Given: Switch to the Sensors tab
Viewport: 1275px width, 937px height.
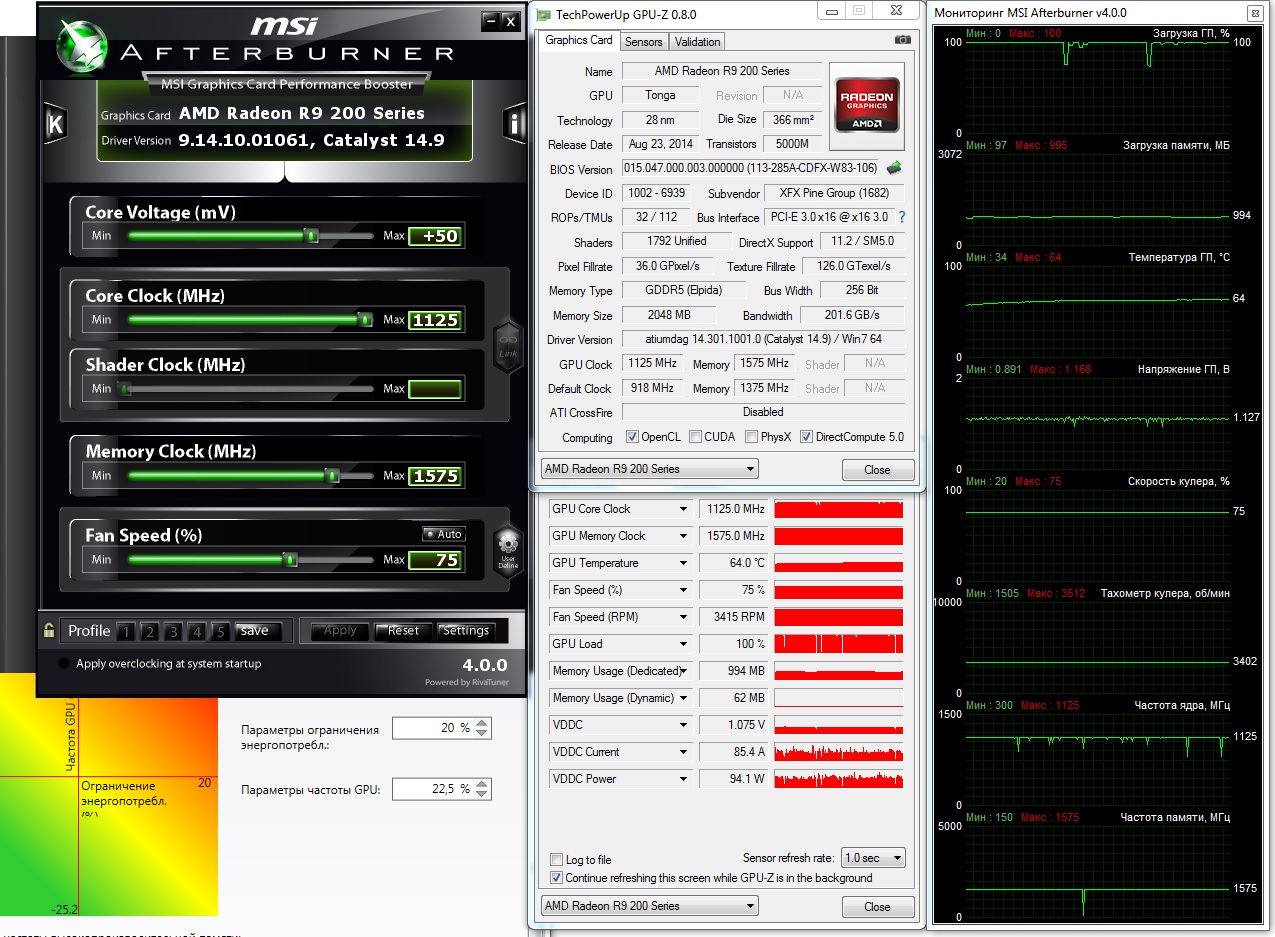Looking at the screenshot, I should point(643,42).
